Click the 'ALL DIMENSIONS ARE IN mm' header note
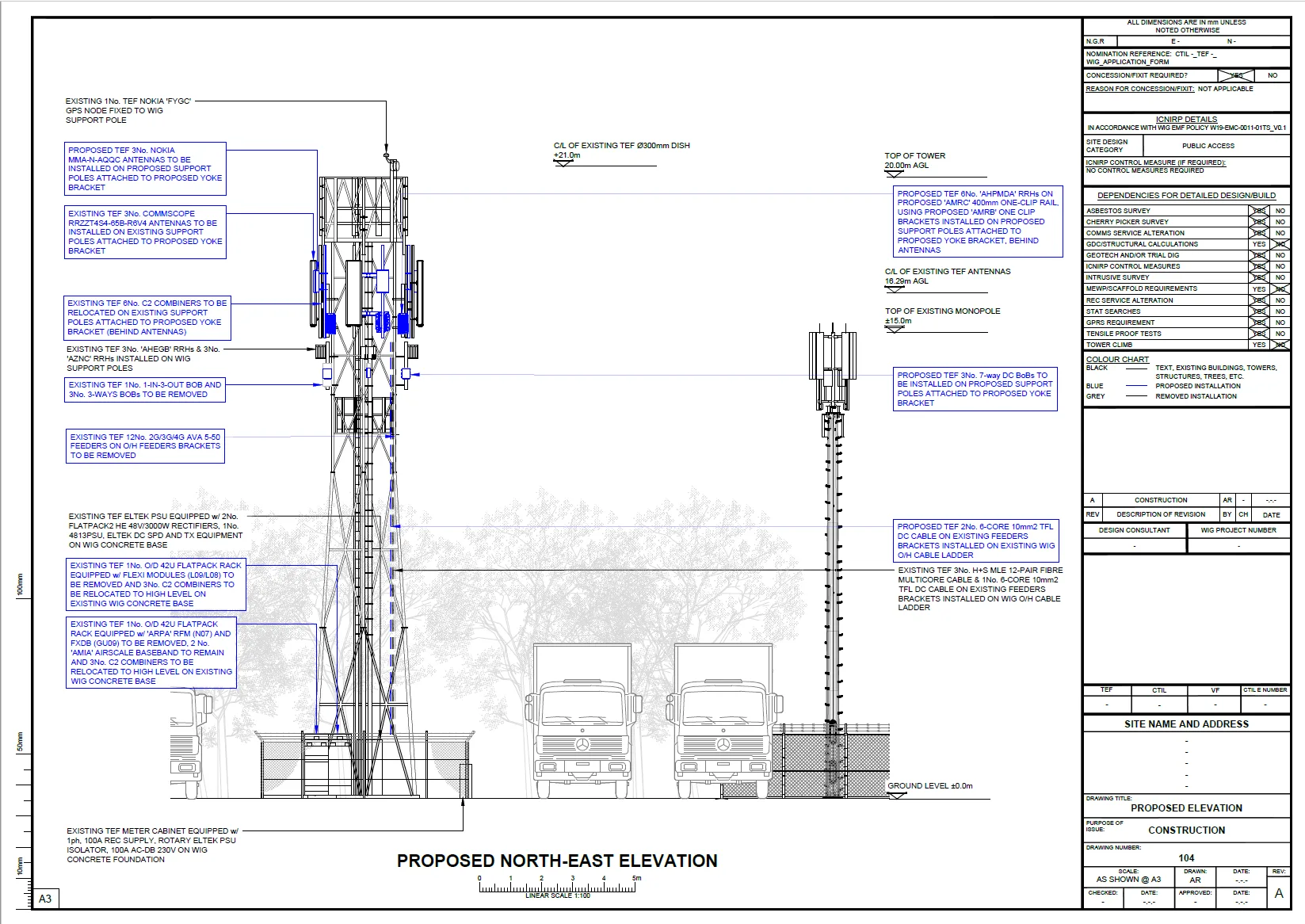Image resolution: width=1305 pixels, height=924 pixels. 1186,26
